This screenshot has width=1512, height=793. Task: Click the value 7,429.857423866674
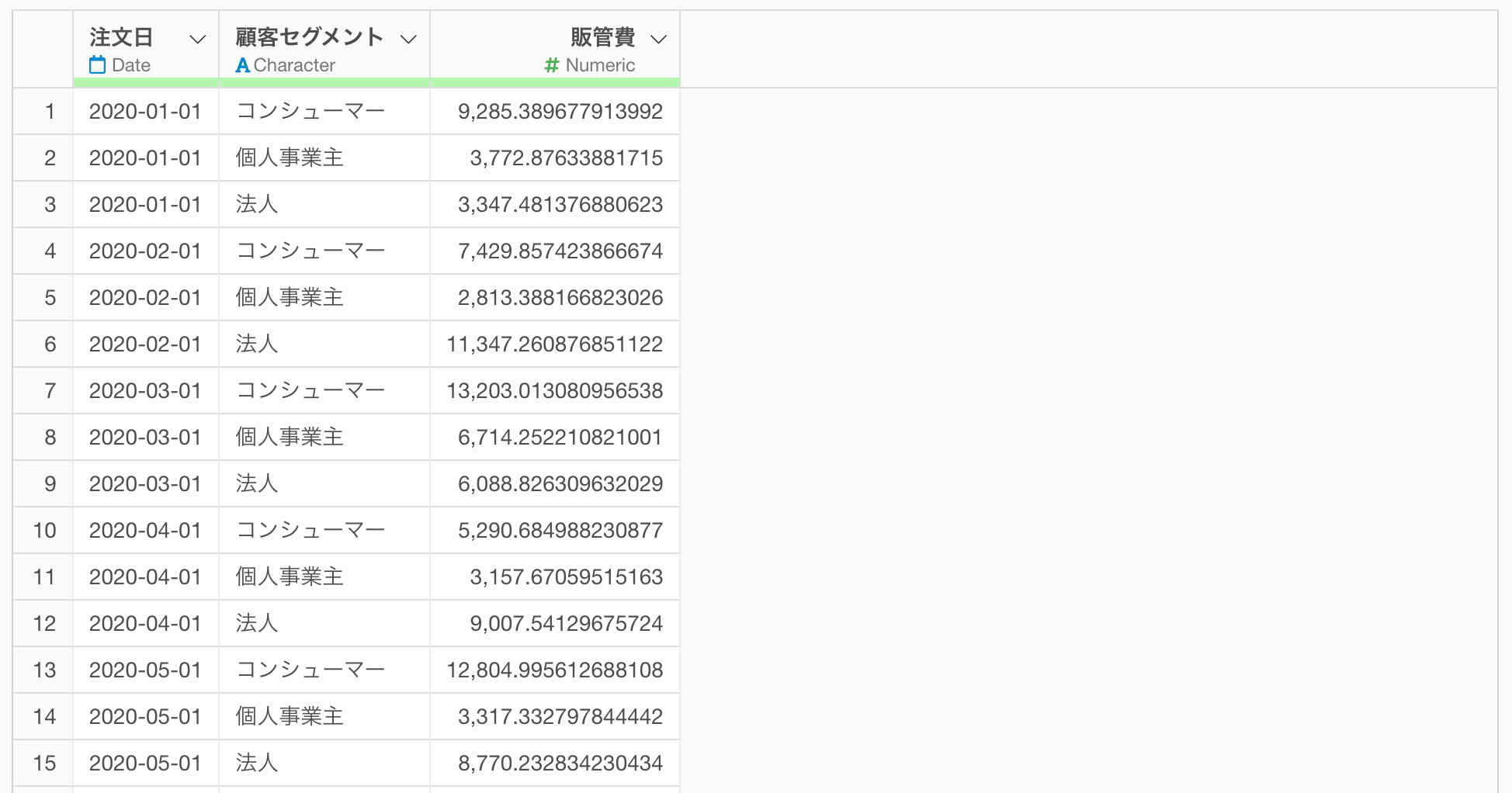click(560, 251)
